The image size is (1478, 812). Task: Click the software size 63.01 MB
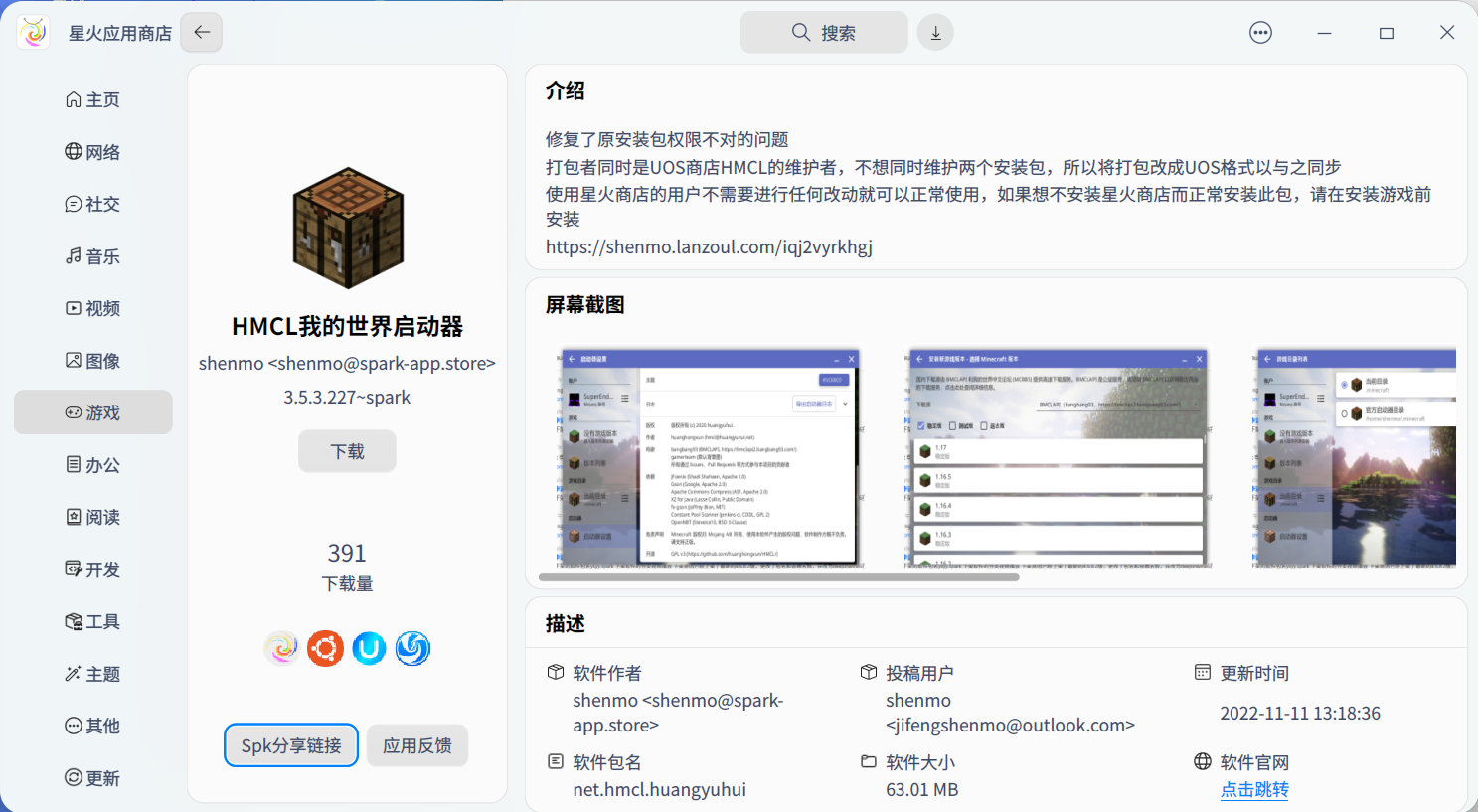(x=922, y=789)
